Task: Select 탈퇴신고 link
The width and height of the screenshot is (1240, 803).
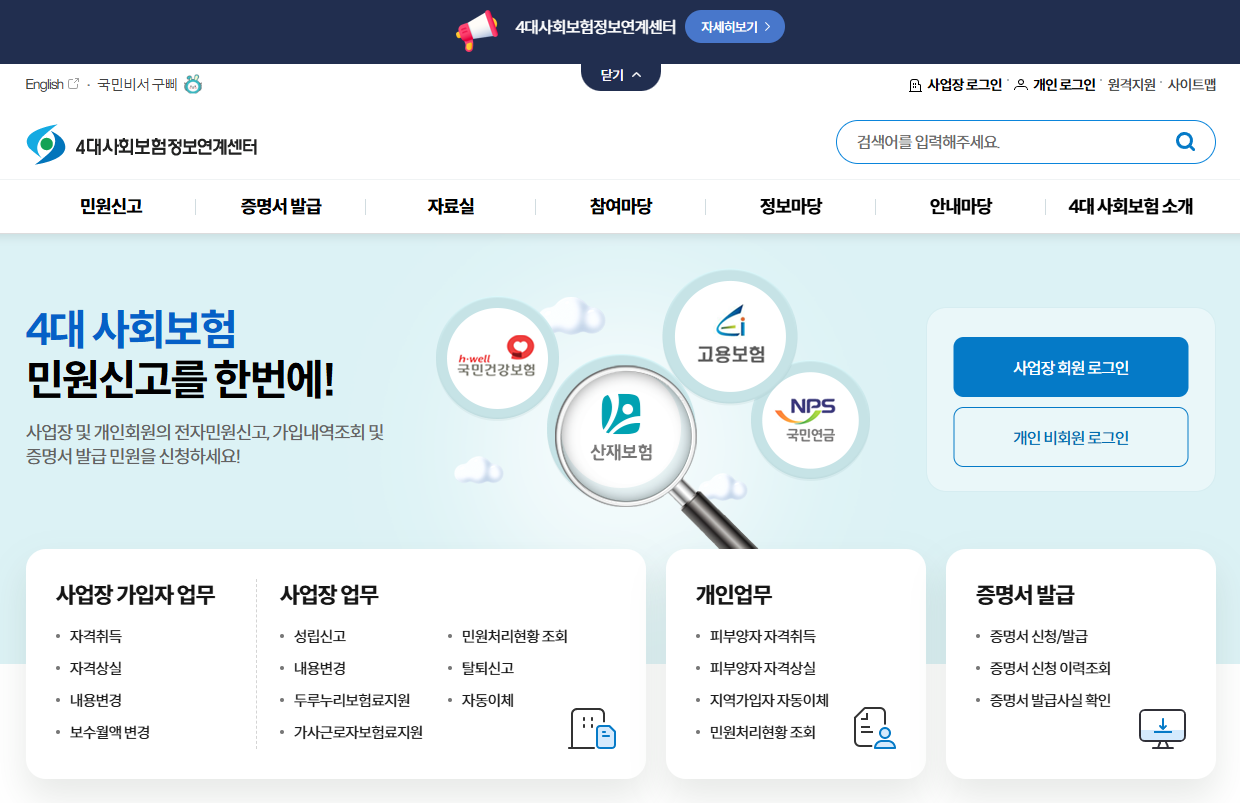Action: point(488,668)
